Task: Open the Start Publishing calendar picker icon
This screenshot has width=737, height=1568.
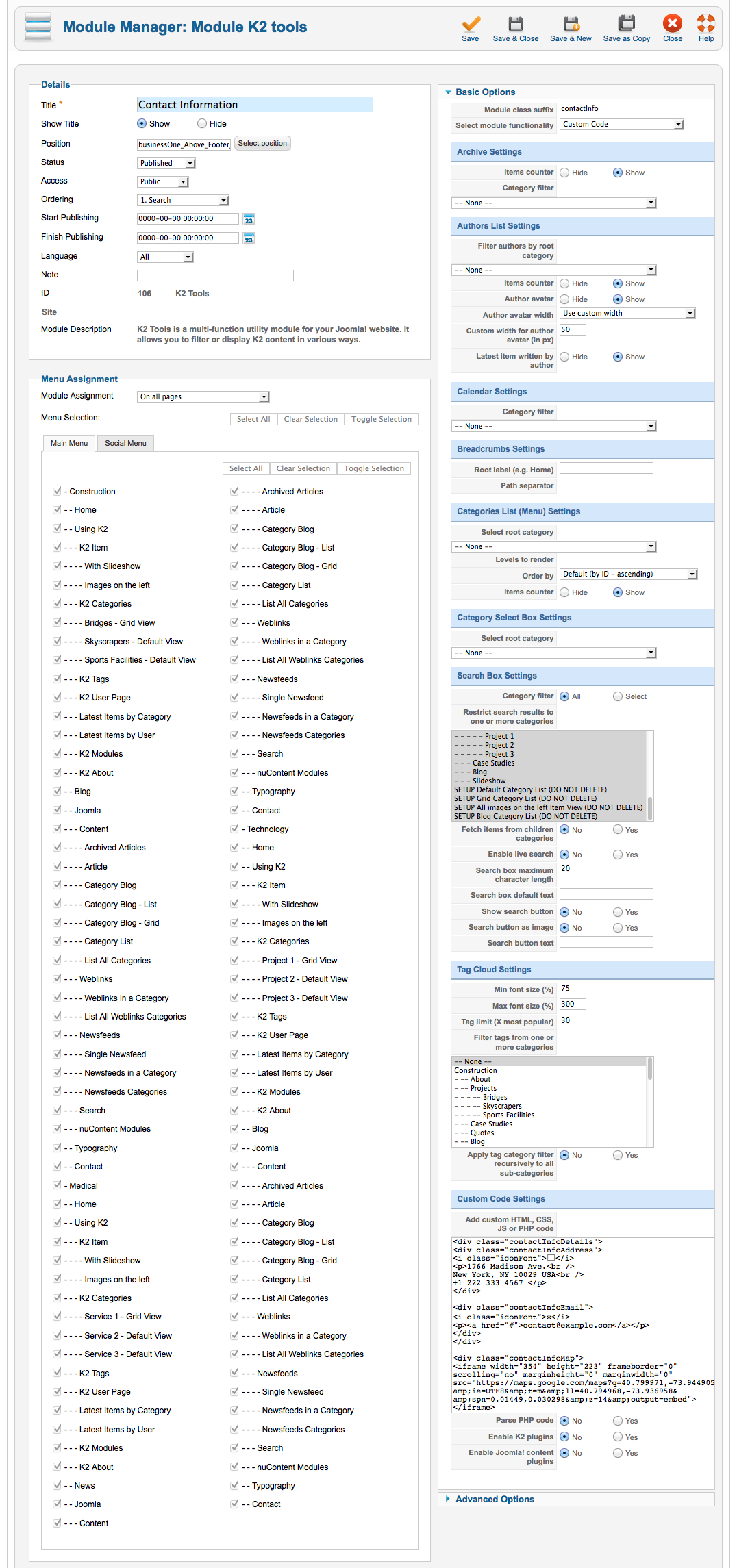Action: pos(249,219)
